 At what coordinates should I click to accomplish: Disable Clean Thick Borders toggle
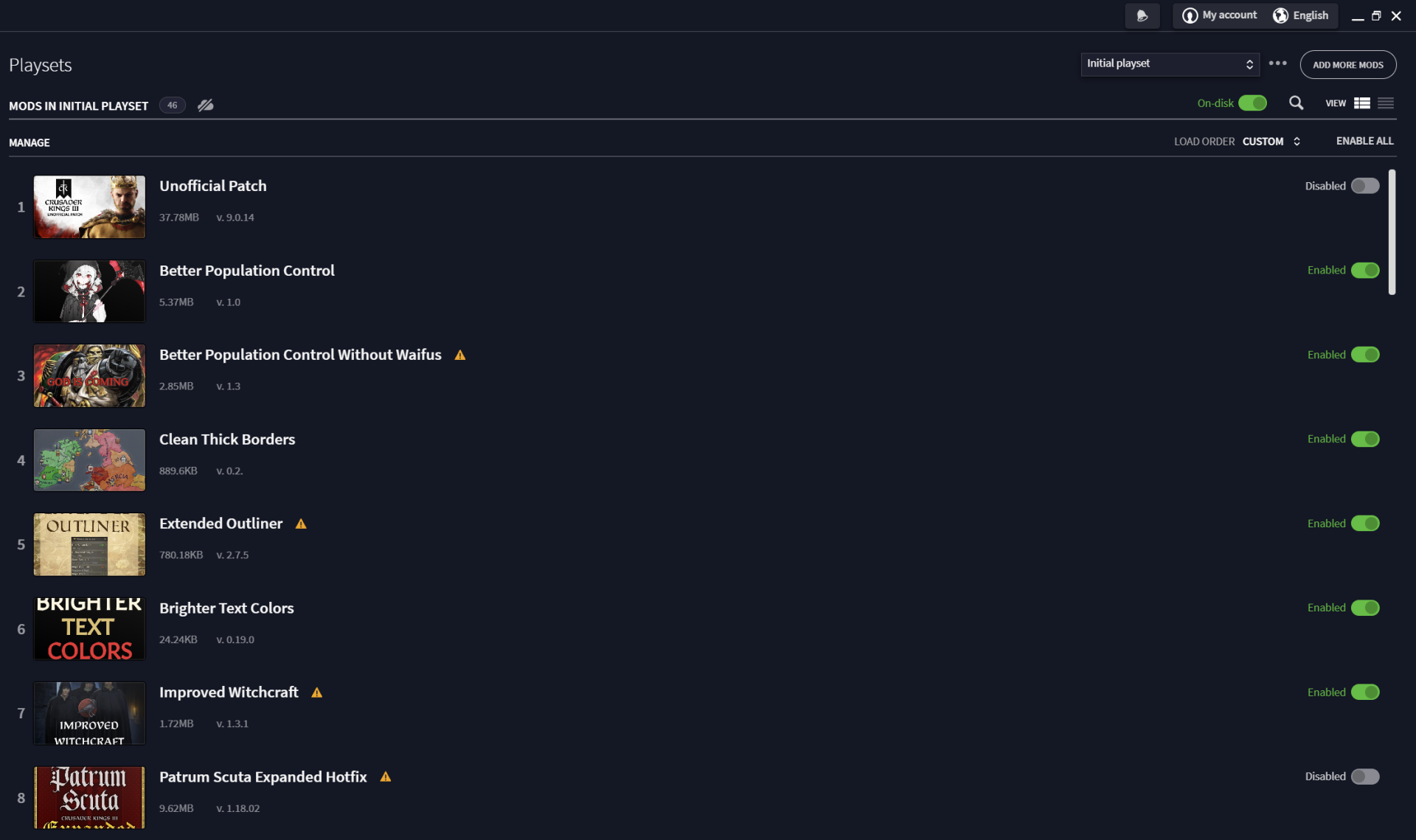click(1365, 440)
